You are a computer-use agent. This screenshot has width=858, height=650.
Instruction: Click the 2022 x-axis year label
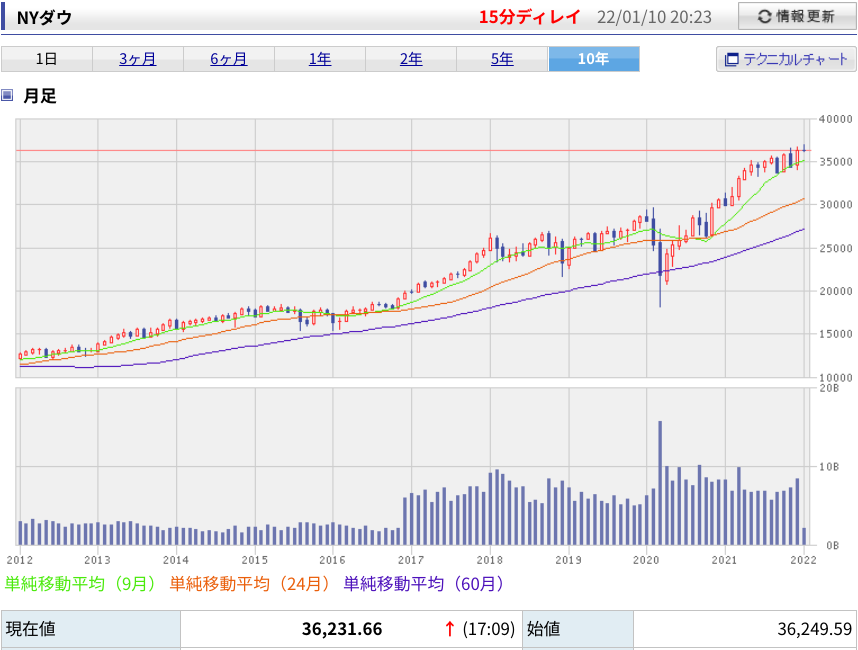point(803,560)
